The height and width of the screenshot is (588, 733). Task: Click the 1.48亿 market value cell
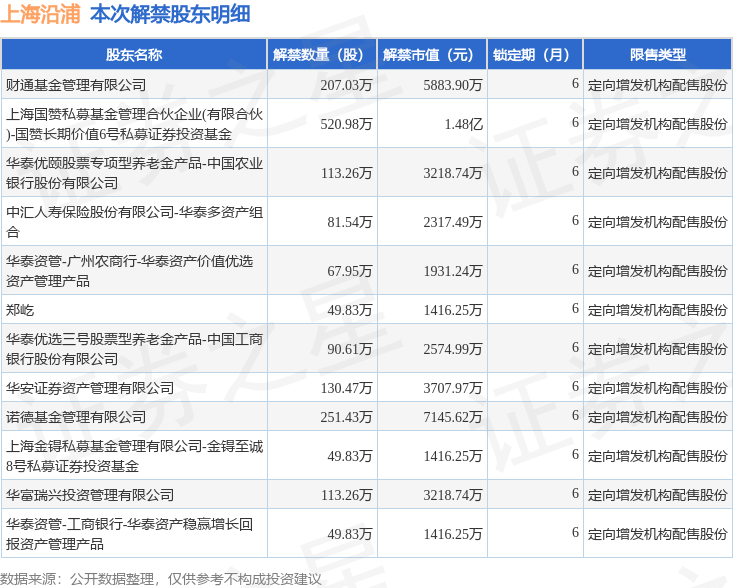(464, 124)
